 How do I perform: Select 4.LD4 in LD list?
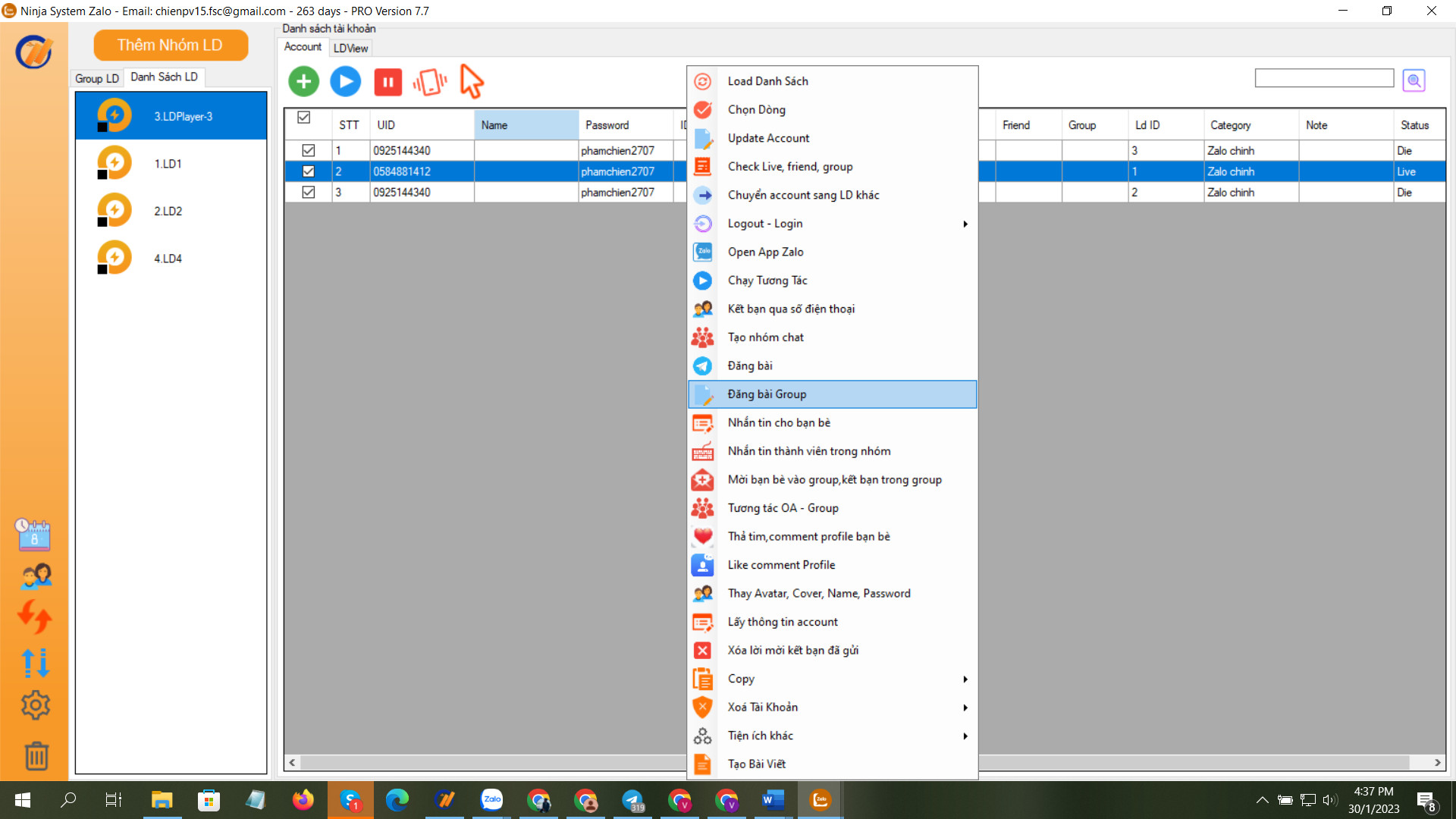pos(171,259)
